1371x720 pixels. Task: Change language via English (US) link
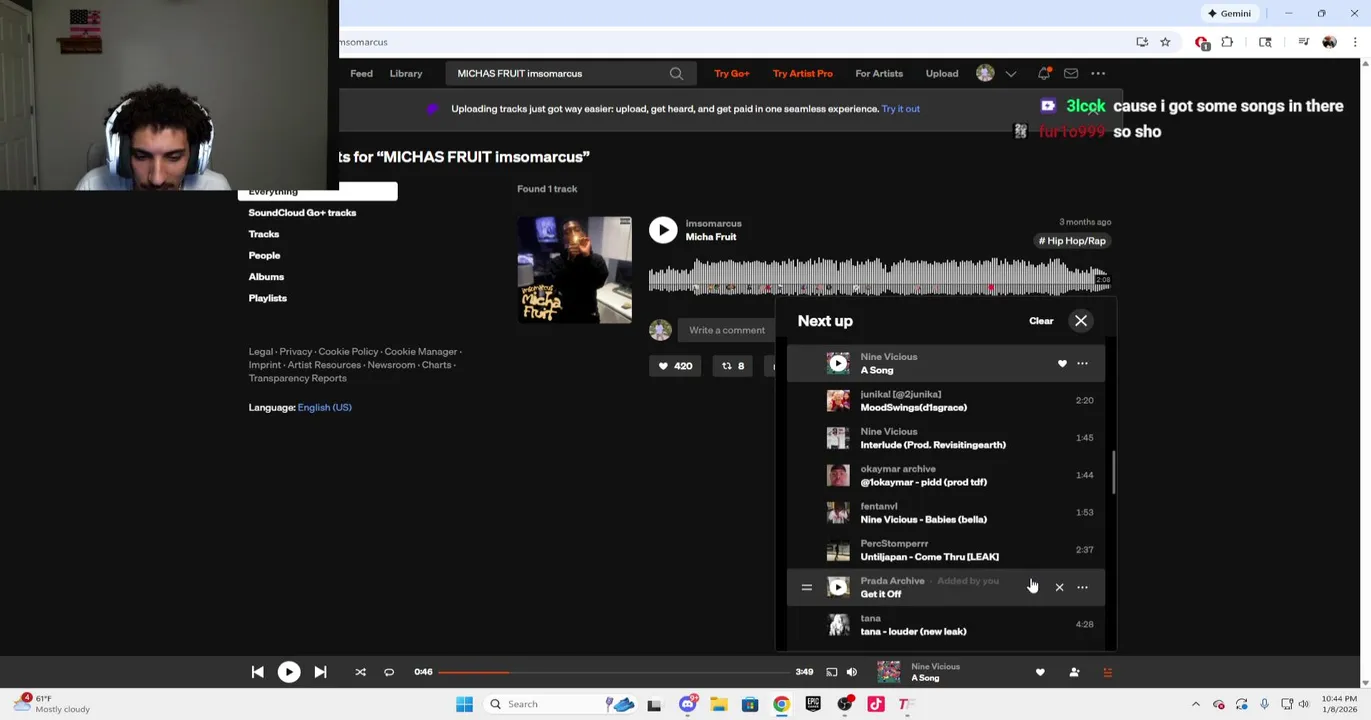(x=324, y=407)
